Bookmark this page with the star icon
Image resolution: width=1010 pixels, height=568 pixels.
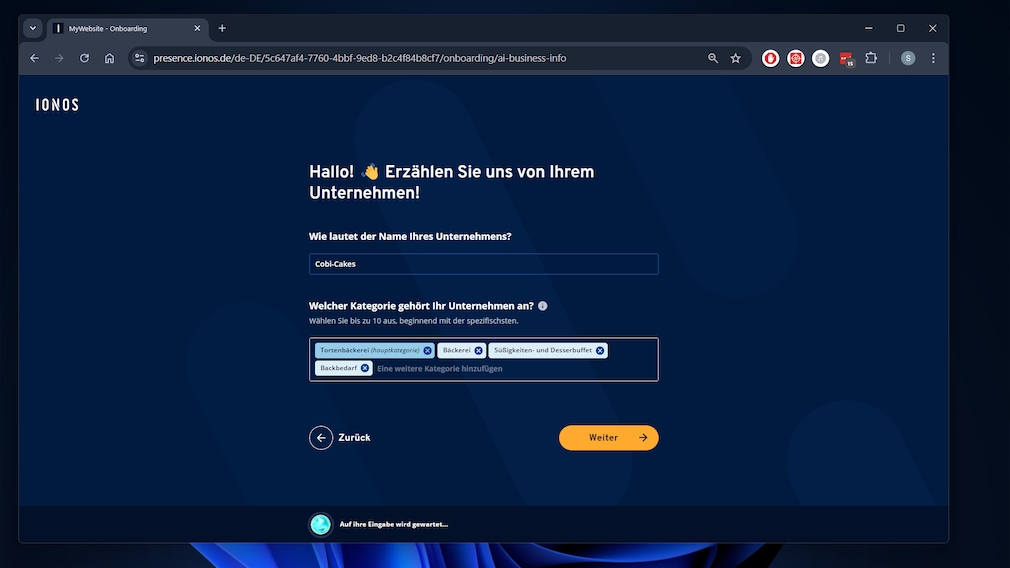coord(736,58)
